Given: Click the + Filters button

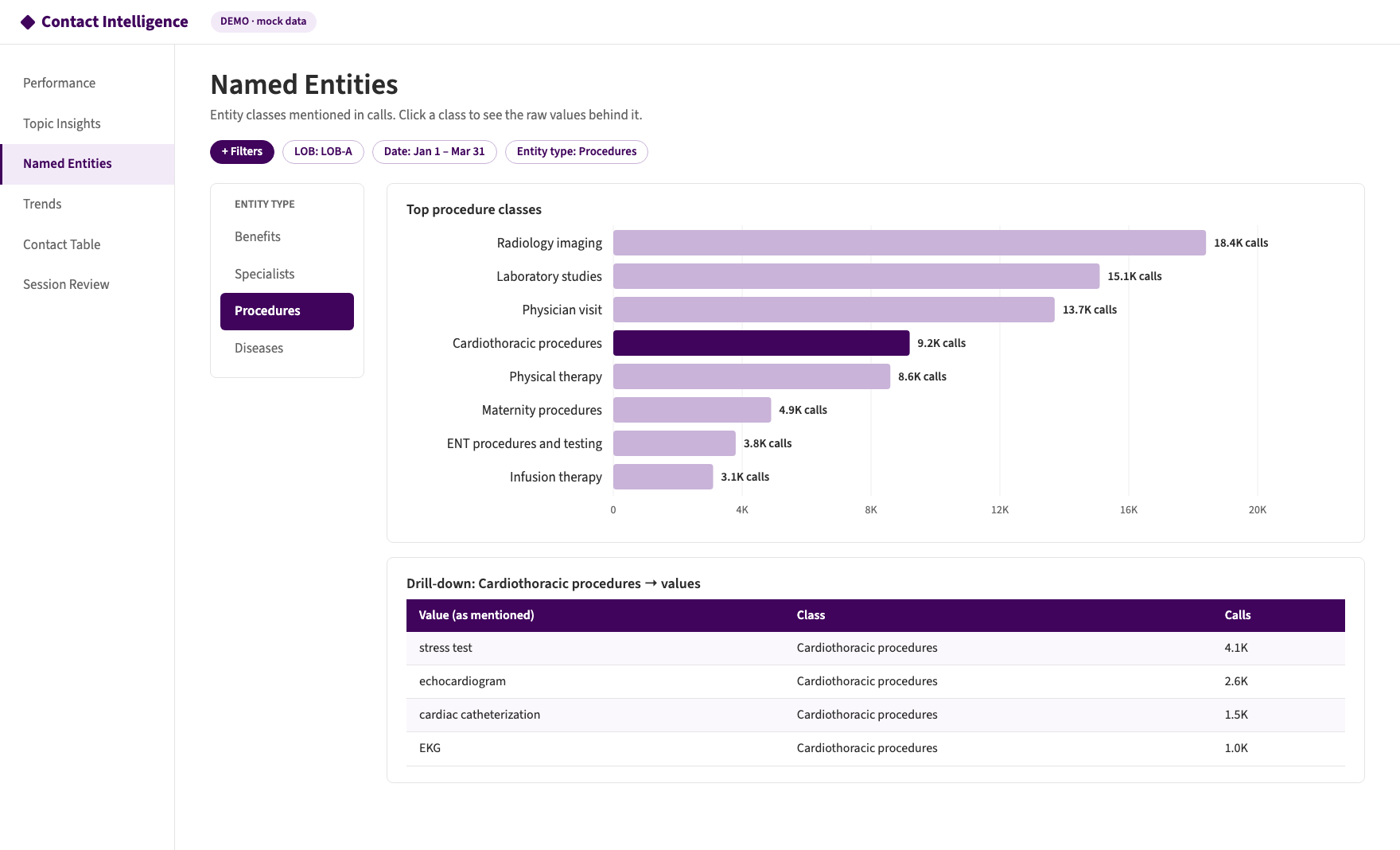Looking at the screenshot, I should 242,152.
